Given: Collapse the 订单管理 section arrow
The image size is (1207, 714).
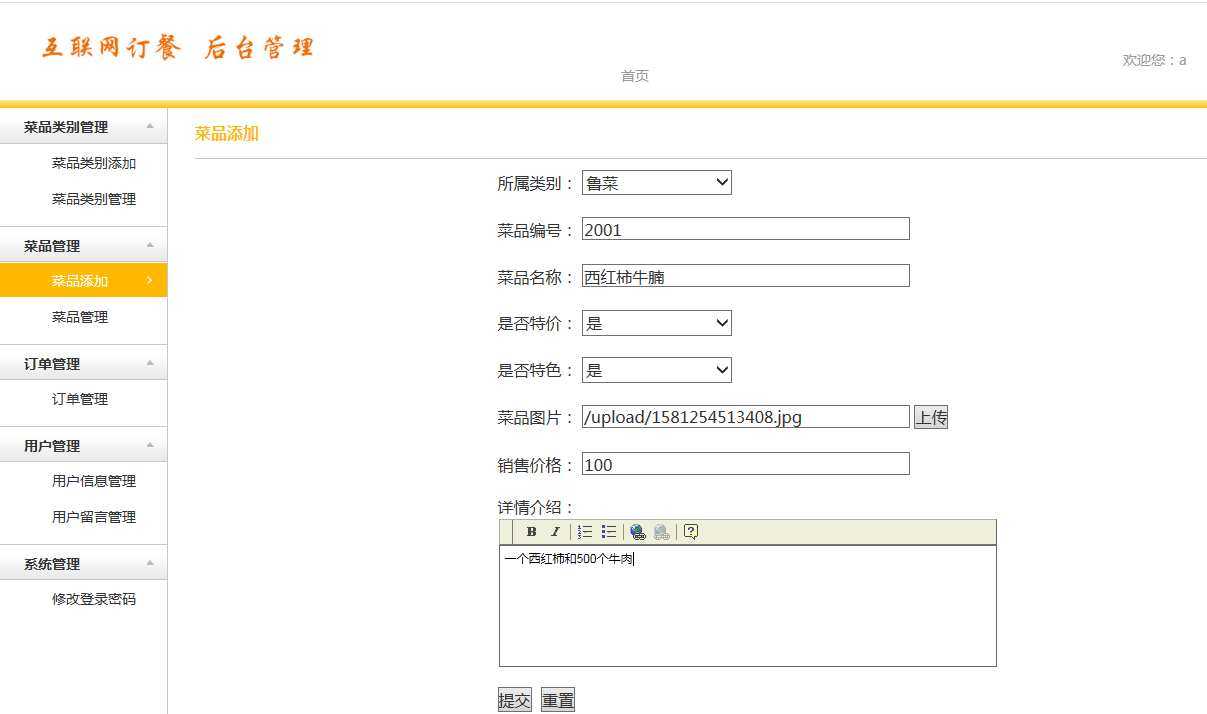Looking at the screenshot, I should [x=150, y=363].
